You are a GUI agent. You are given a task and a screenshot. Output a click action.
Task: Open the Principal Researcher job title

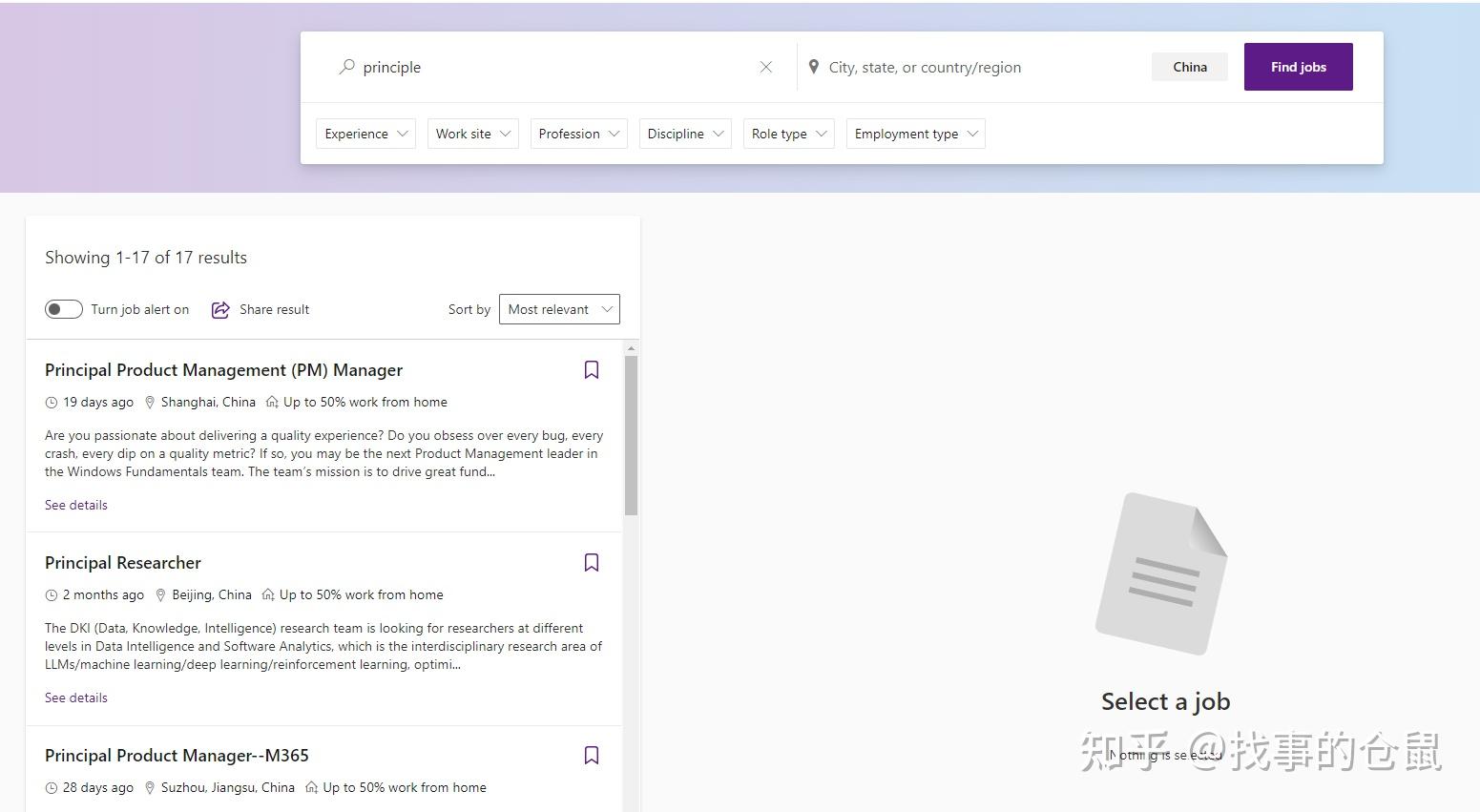click(123, 563)
